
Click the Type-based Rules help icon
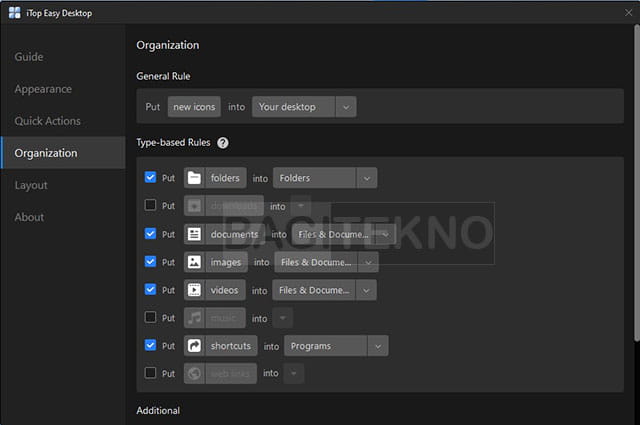223,142
